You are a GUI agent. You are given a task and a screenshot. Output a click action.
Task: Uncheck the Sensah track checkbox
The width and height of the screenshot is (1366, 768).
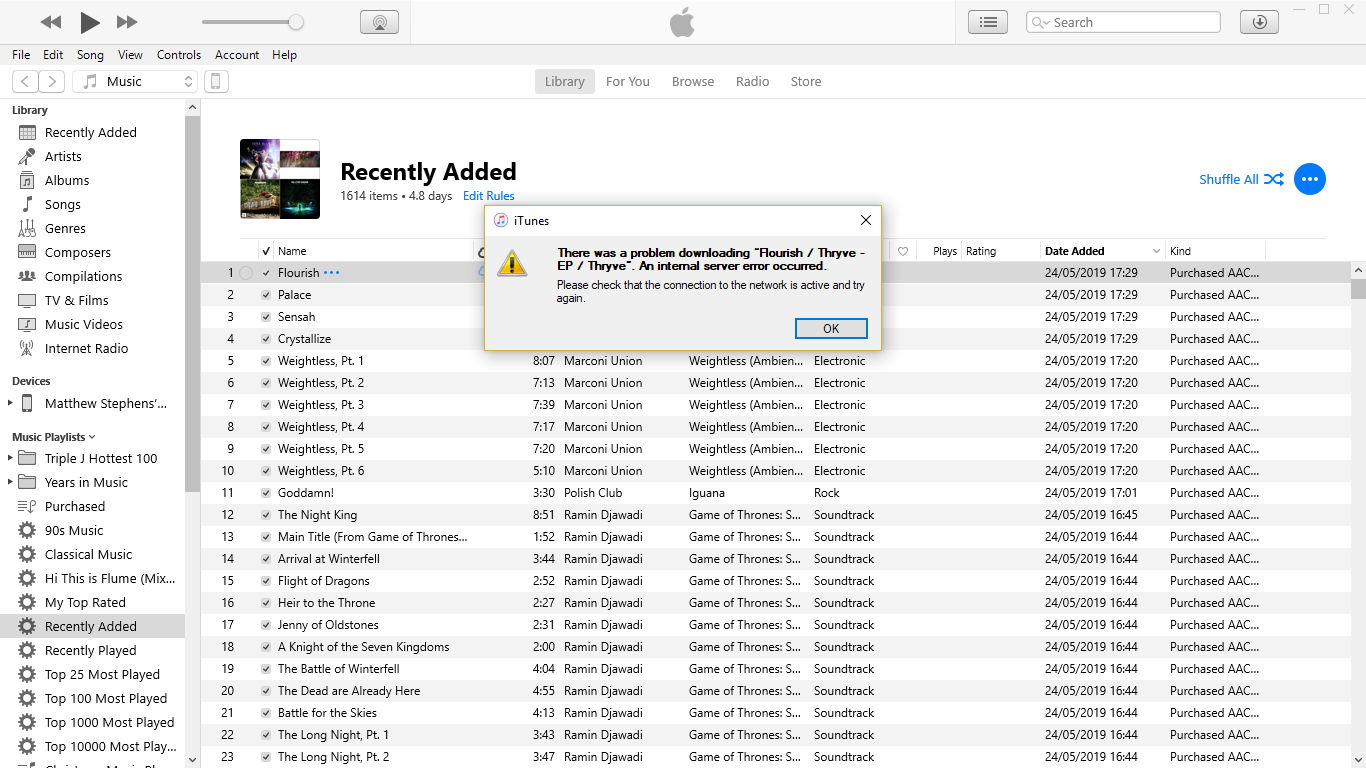pyautogui.click(x=266, y=317)
